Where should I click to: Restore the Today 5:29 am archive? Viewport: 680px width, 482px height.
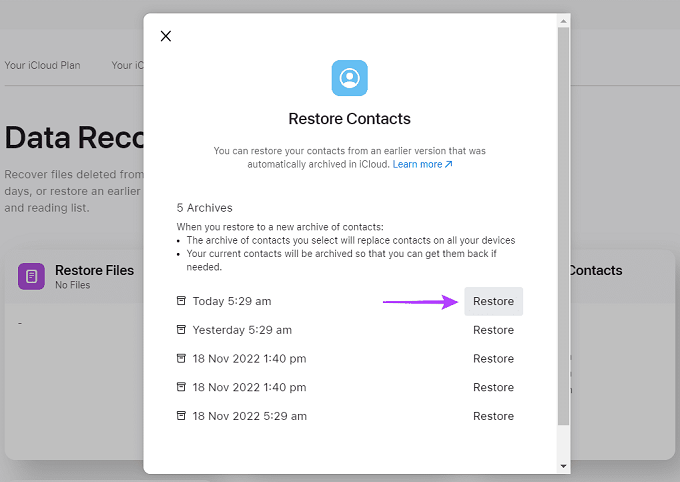pos(494,301)
